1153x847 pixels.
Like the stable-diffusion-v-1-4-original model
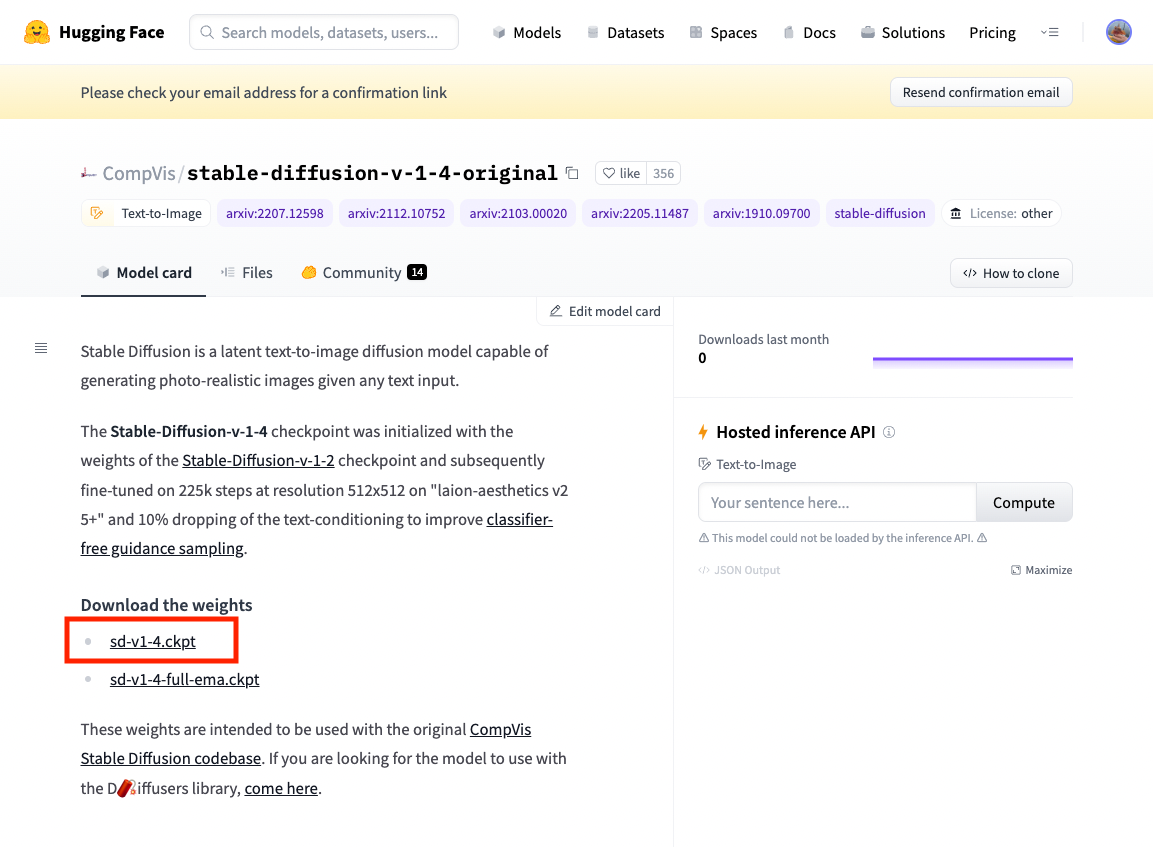point(621,173)
